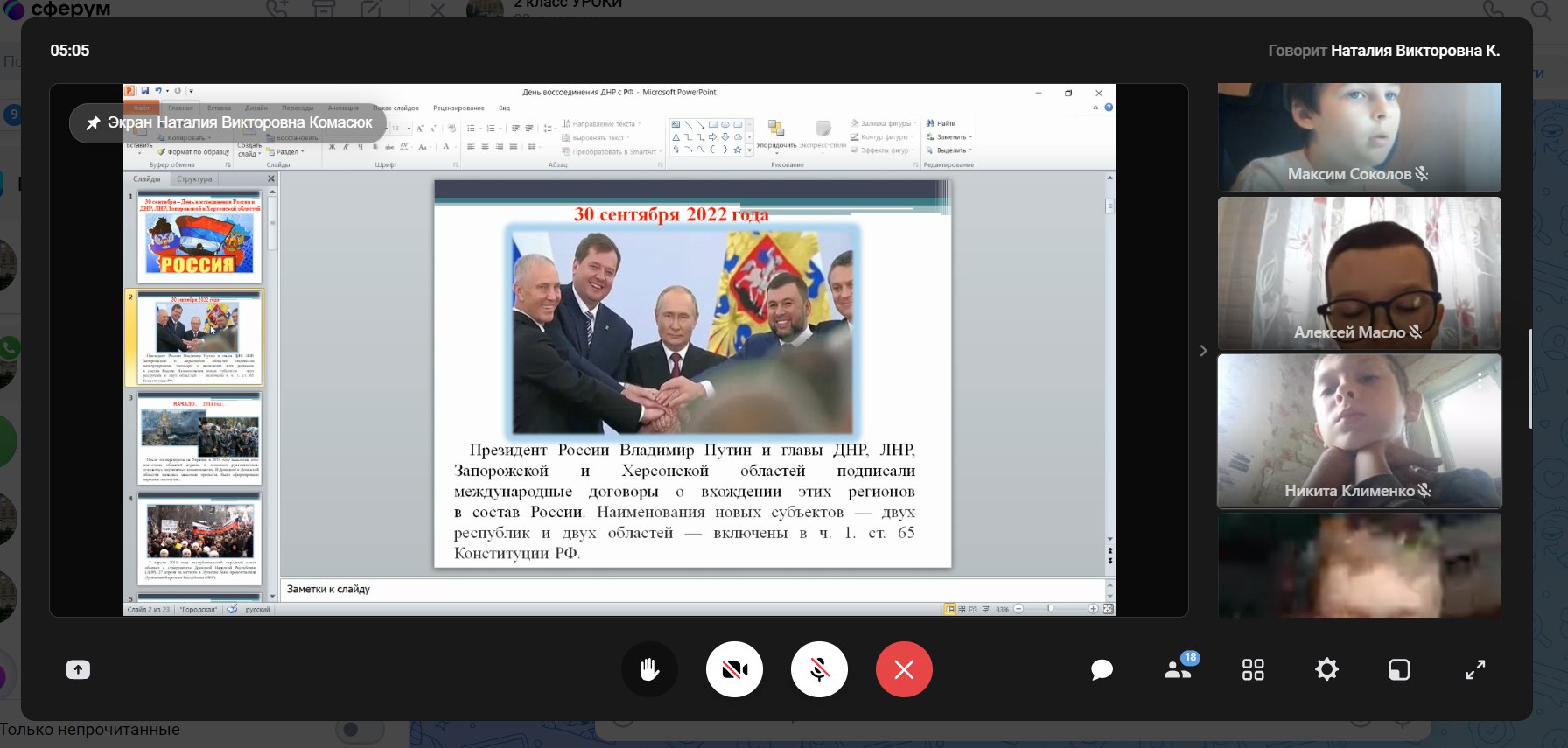Share screen with upload arrow icon

tap(78, 669)
